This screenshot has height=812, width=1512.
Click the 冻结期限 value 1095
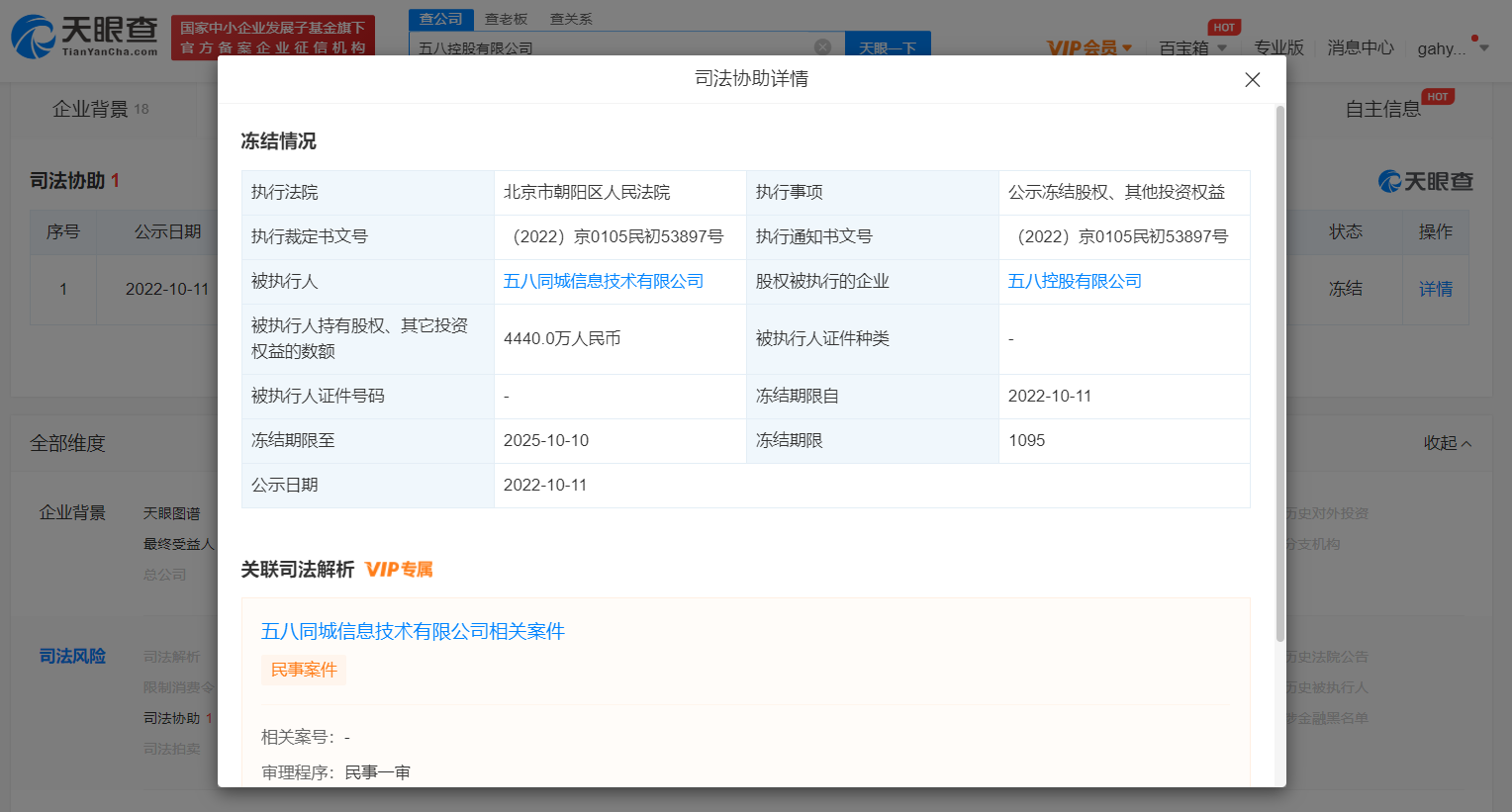1026,440
